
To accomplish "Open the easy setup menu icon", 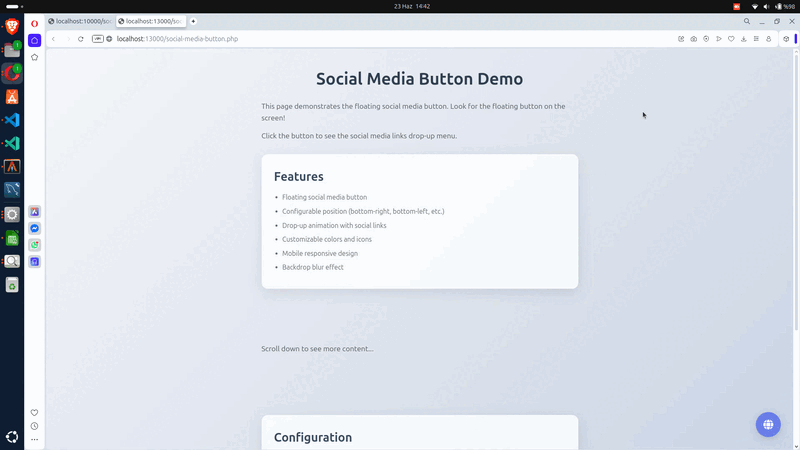I will pos(756,39).
